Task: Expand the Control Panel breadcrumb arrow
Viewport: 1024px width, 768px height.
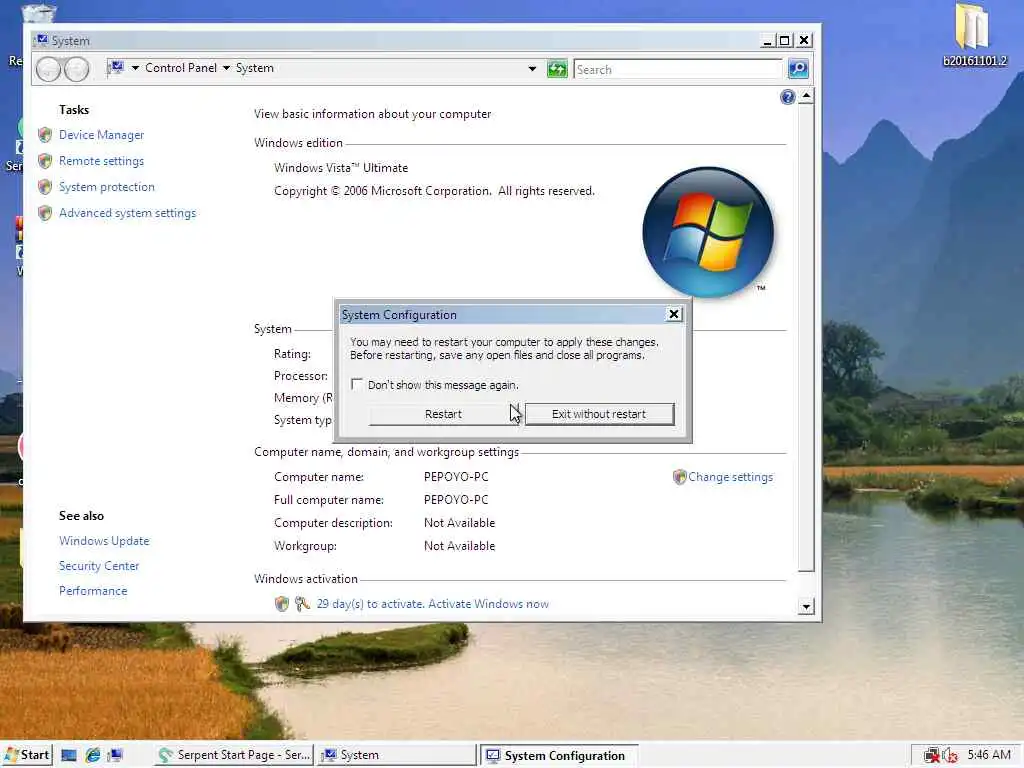Action: coord(226,68)
